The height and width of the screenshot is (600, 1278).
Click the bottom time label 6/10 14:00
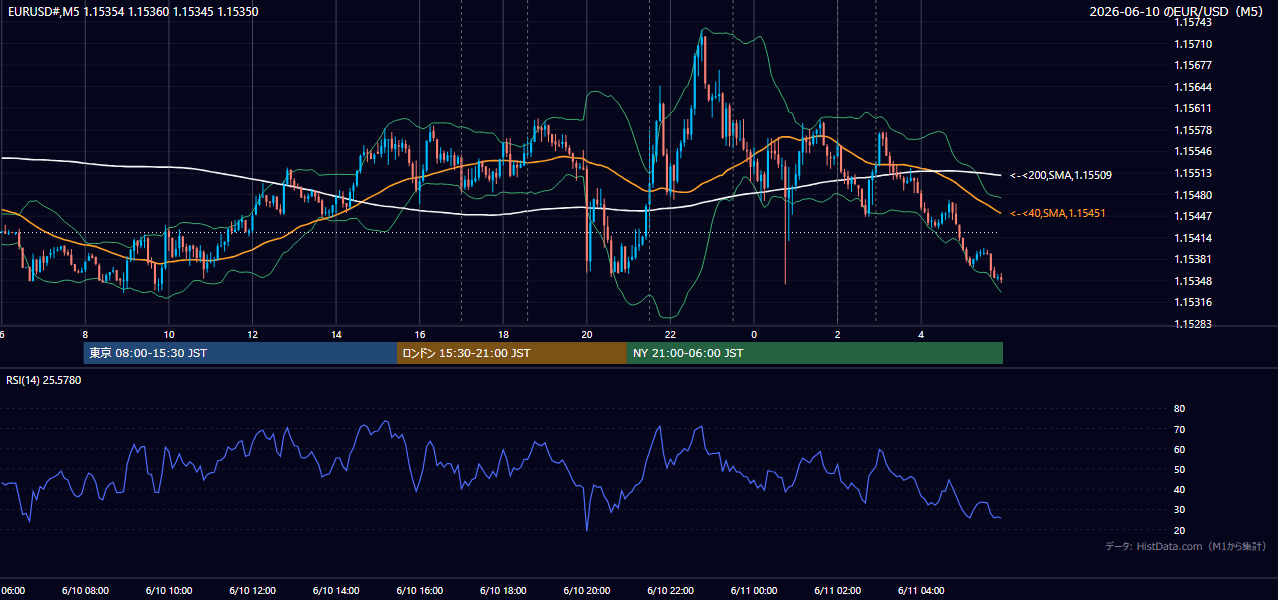(336, 591)
